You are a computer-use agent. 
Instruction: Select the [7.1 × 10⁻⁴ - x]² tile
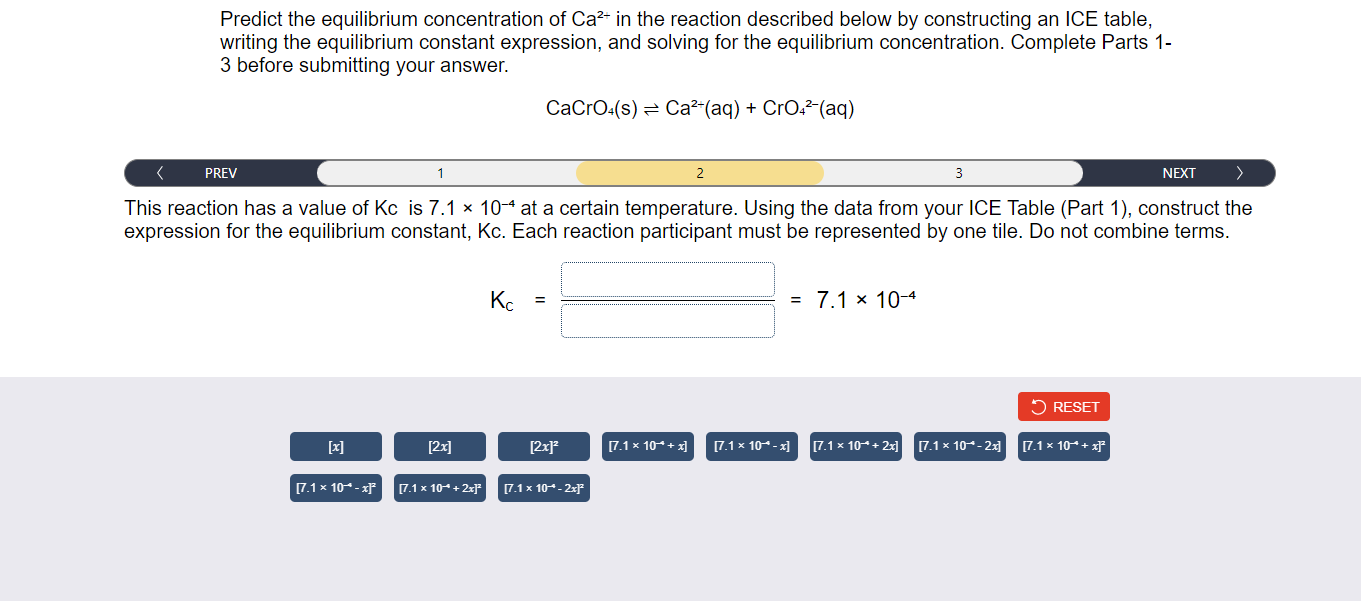336,488
